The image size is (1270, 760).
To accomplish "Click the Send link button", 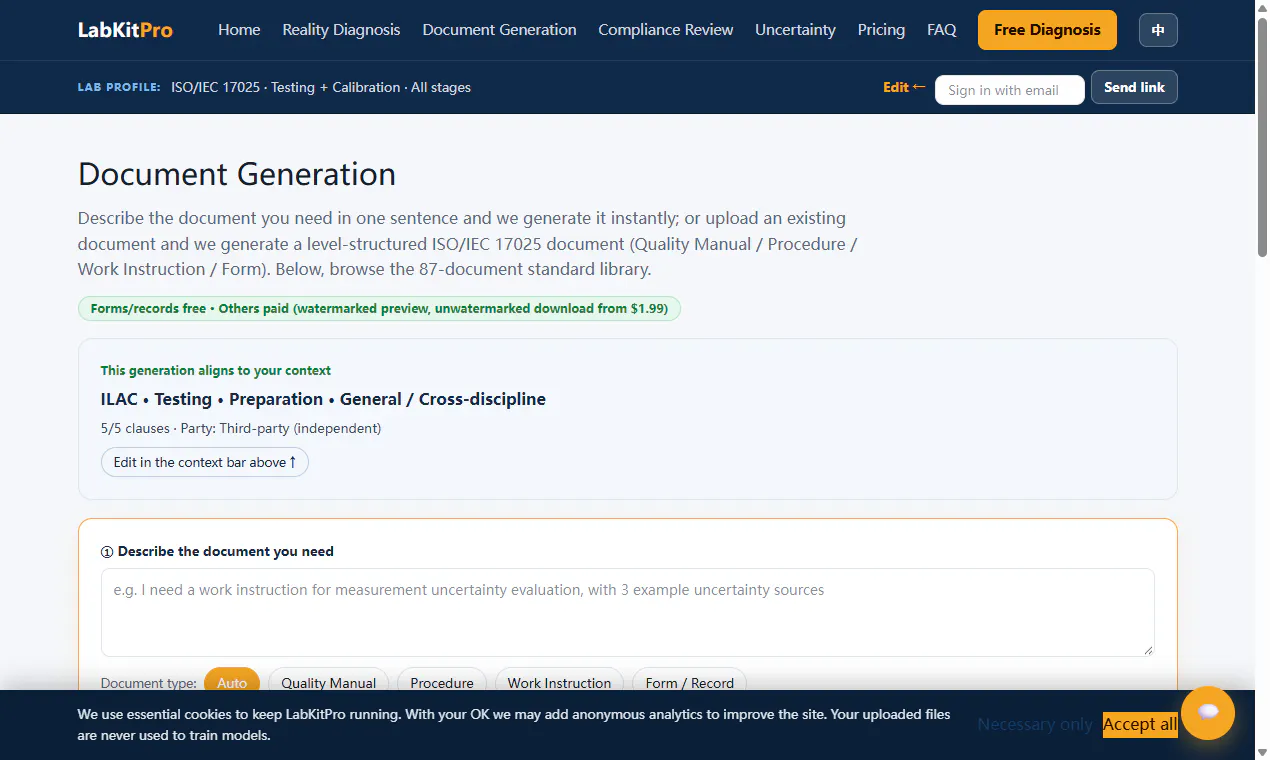I will (x=1134, y=87).
